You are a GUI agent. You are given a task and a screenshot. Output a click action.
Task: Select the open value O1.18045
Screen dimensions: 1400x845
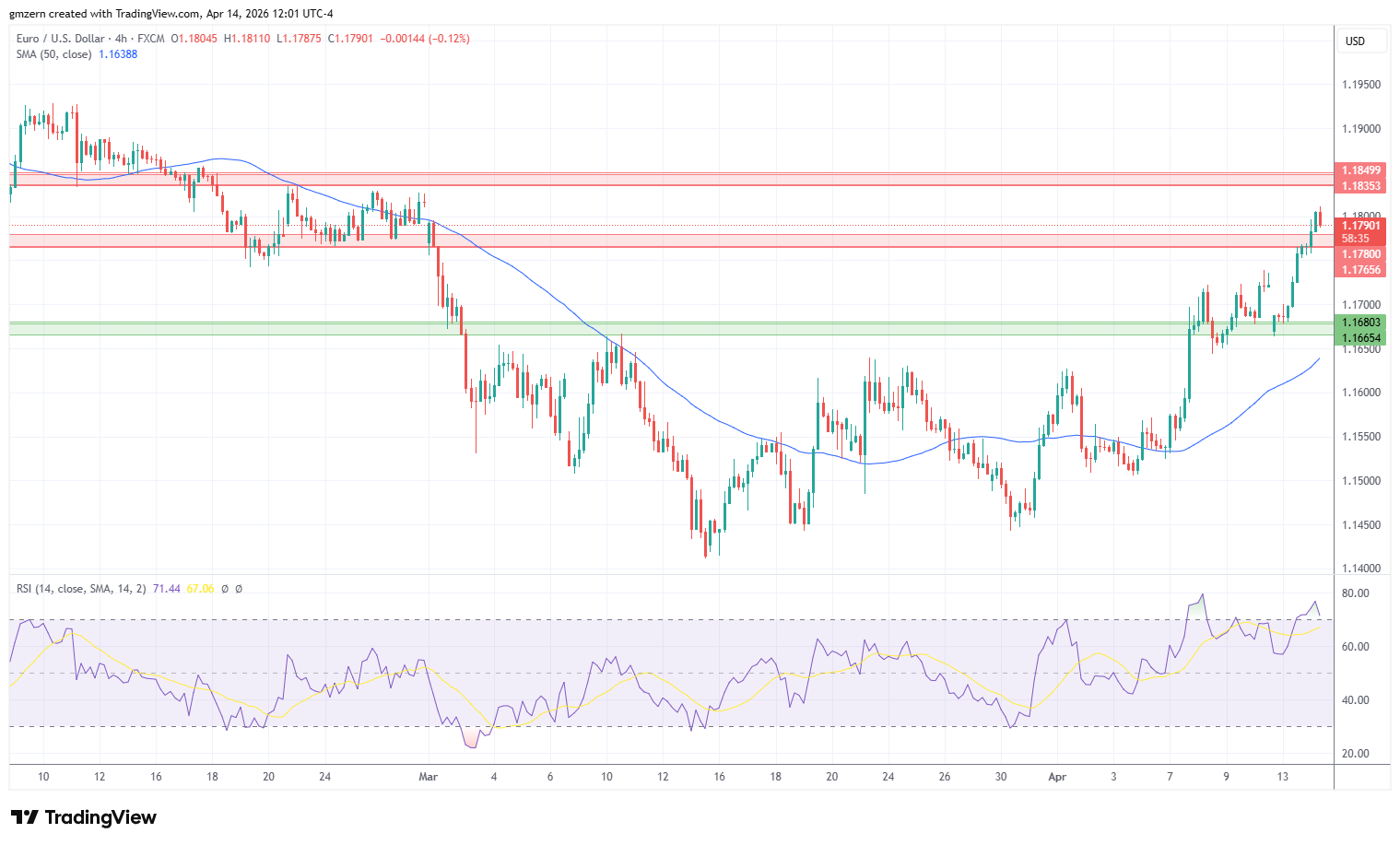tap(194, 39)
